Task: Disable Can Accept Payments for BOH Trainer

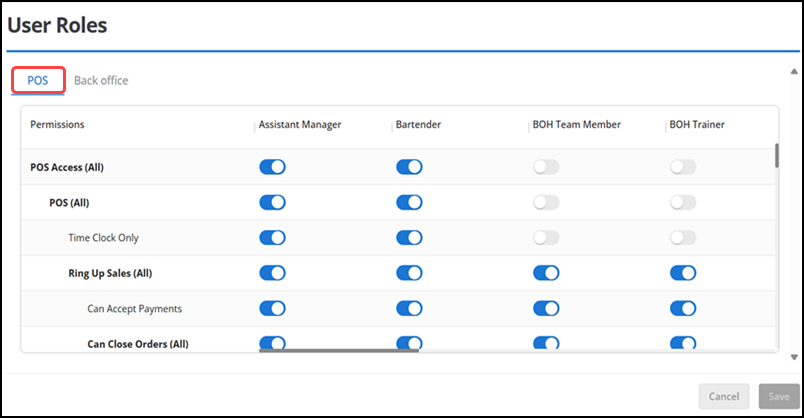Action: click(x=683, y=308)
